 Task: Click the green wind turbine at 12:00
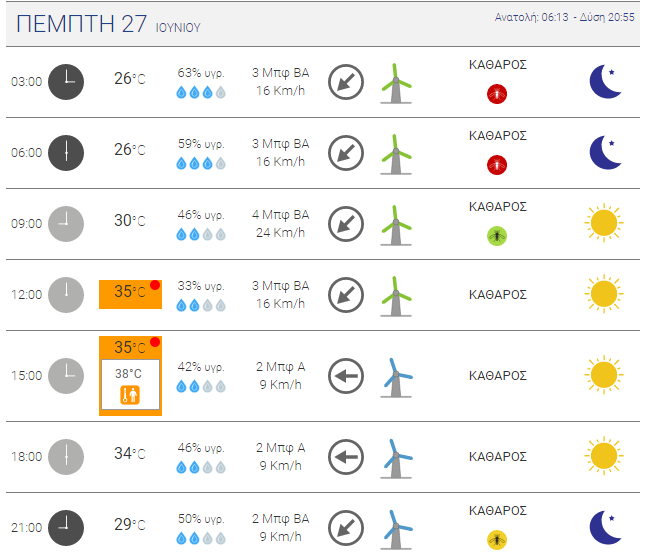[396, 296]
